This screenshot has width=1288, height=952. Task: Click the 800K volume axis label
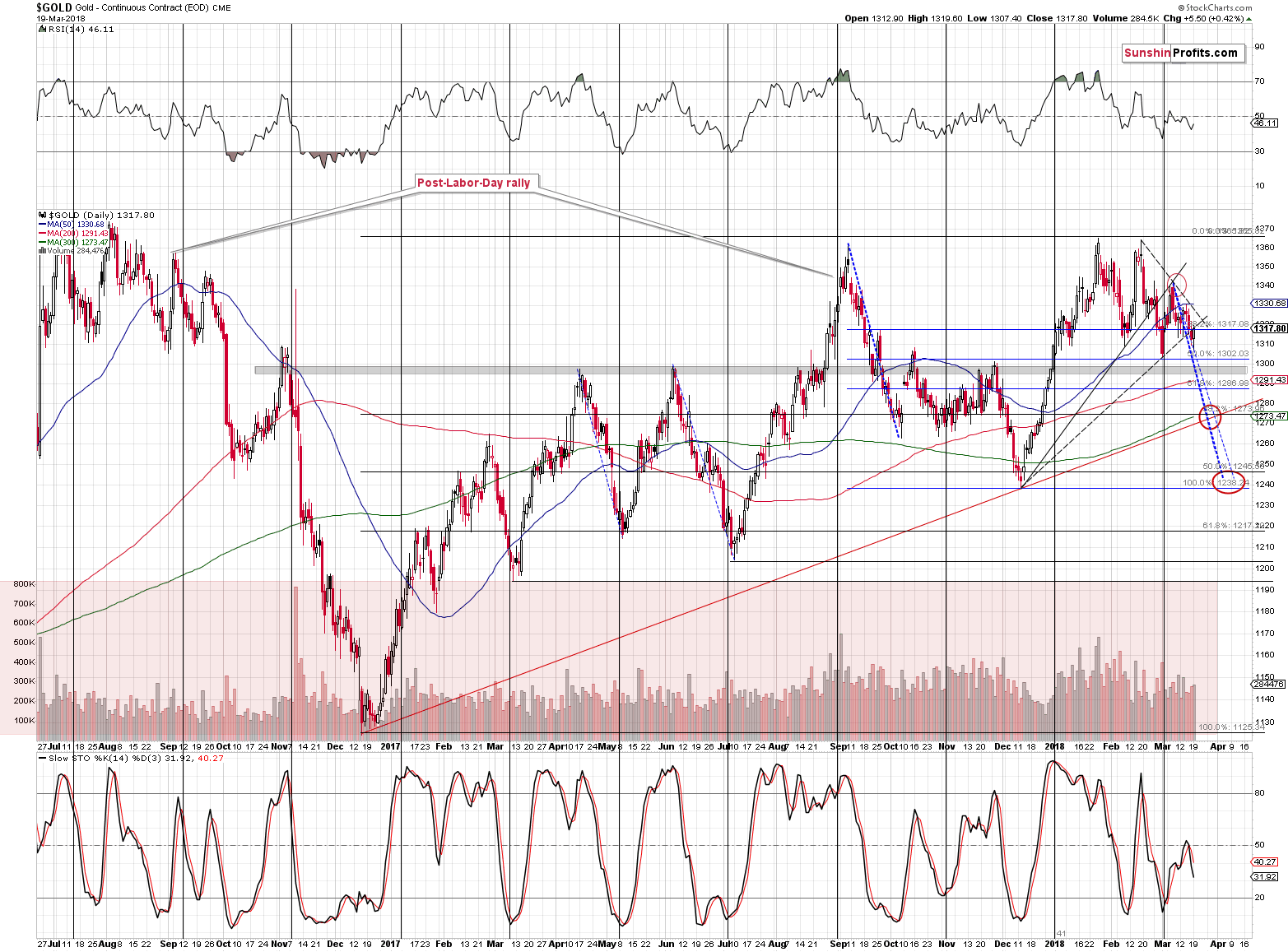click(25, 584)
